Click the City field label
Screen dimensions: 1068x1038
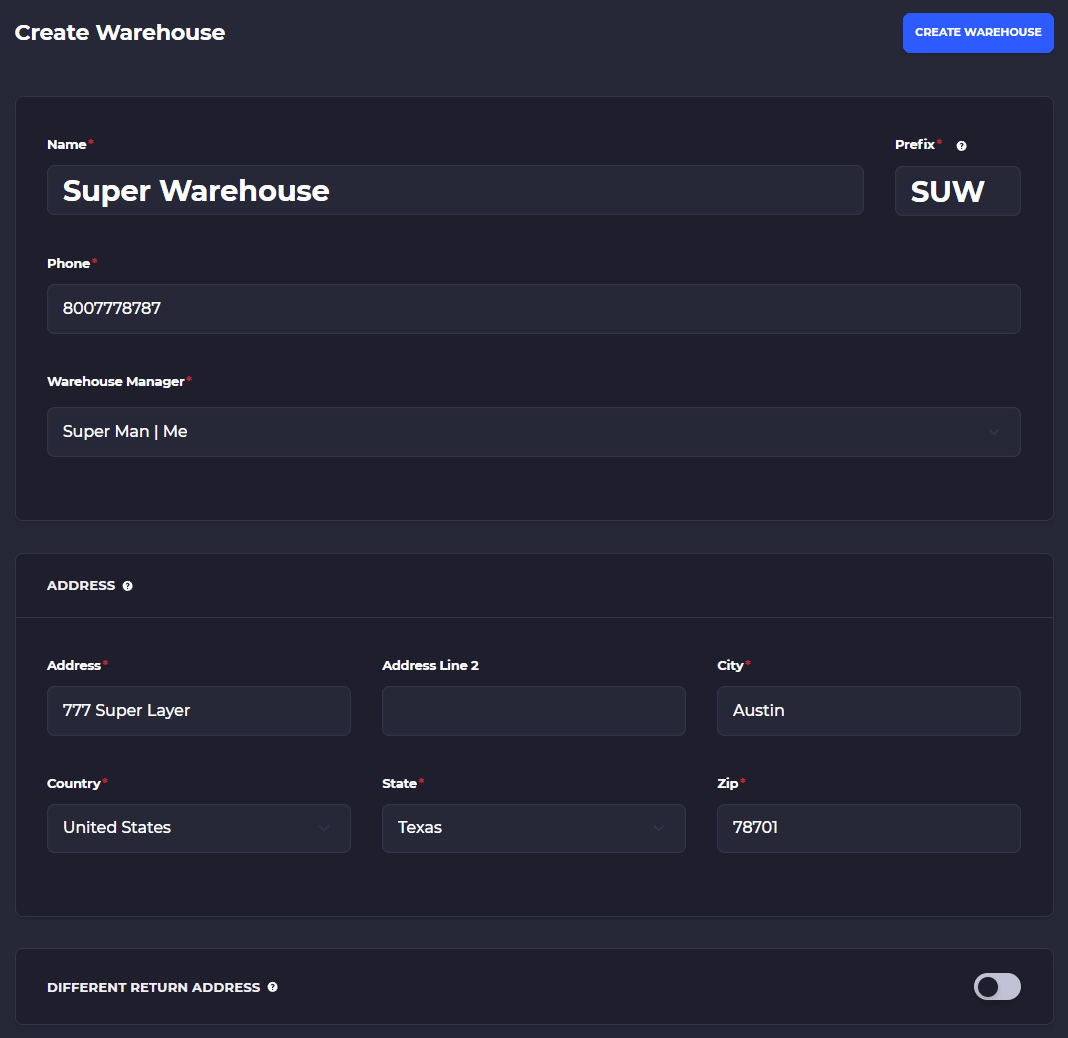coord(730,665)
